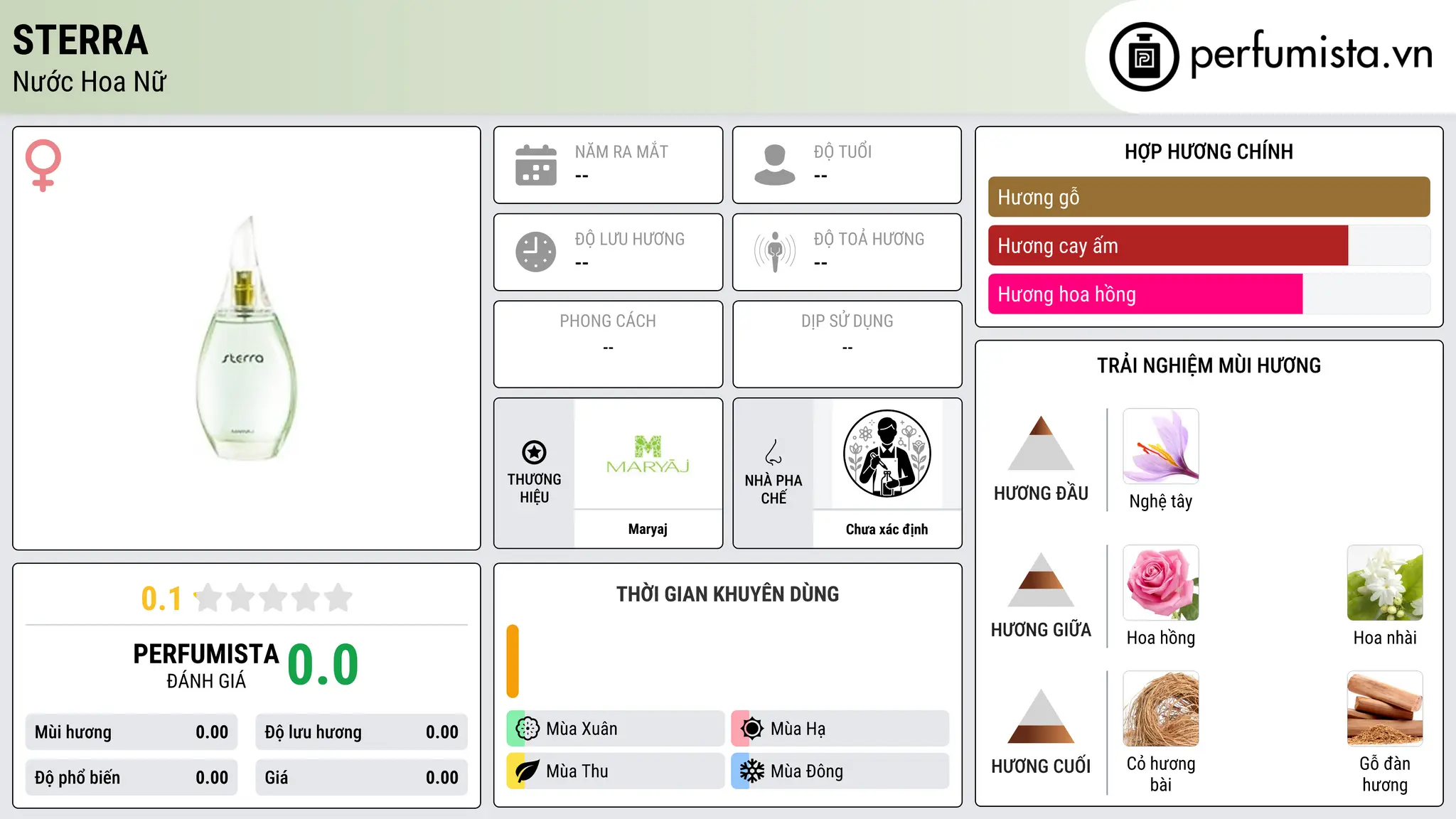Image resolution: width=1456 pixels, height=819 pixels.
Task: Click the Chưa xác định perfumer label
Action: click(x=887, y=529)
